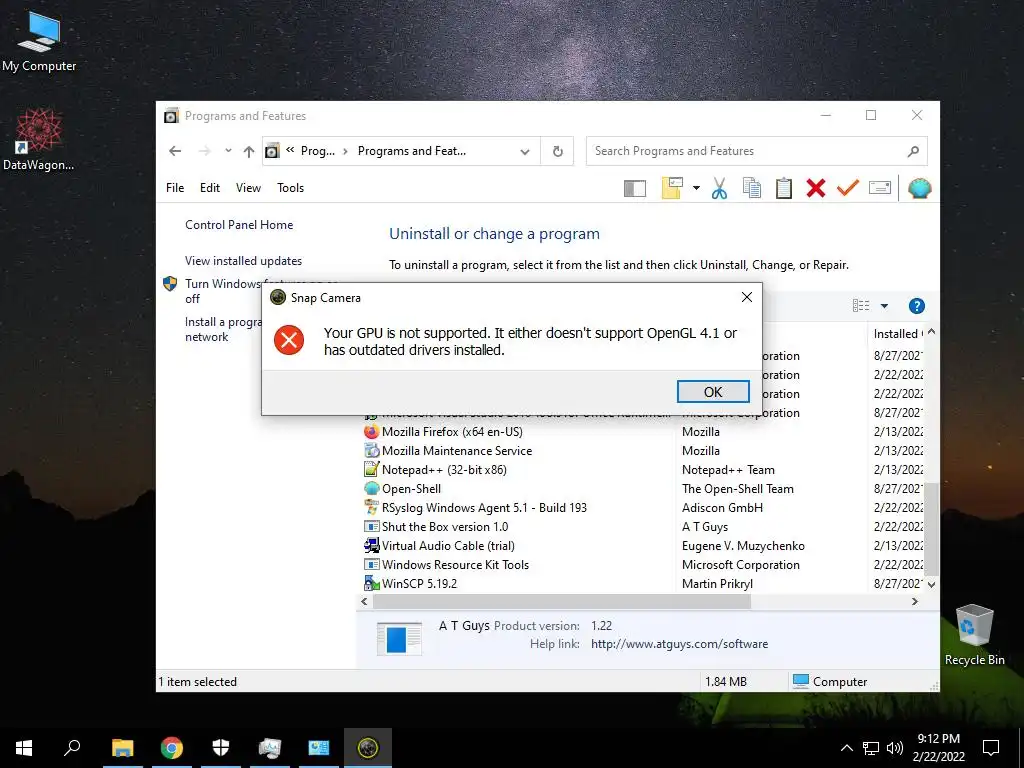Go up one folder level
The height and width of the screenshot is (768, 1024).
point(249,152)
